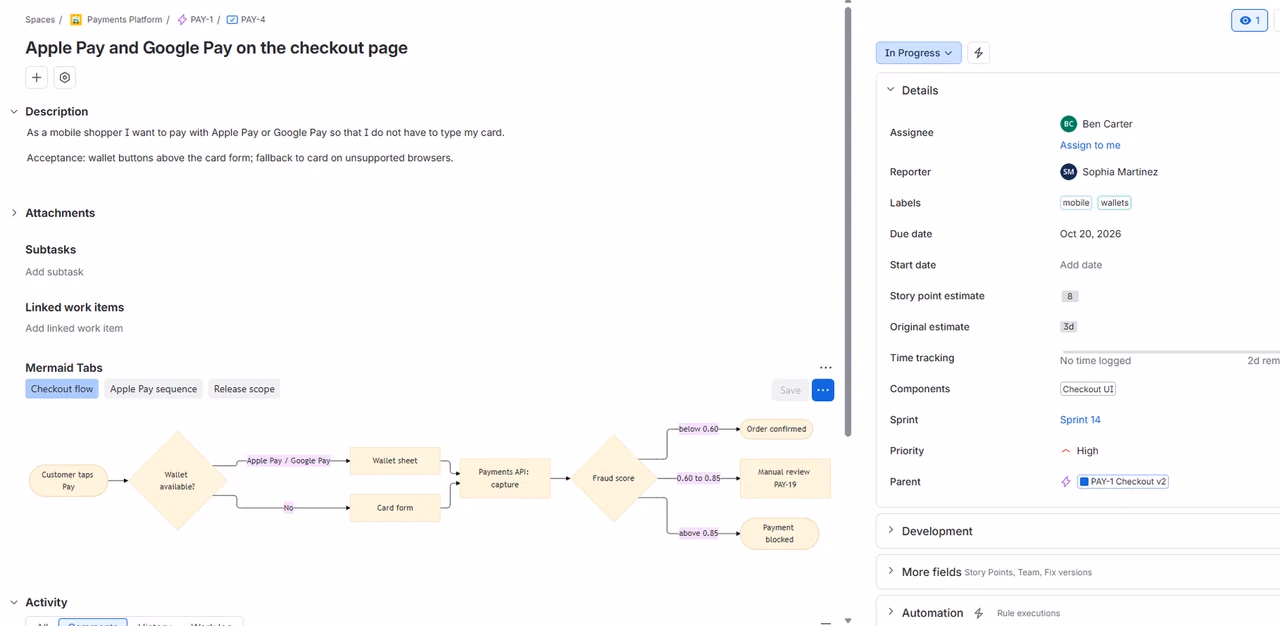Screen dimensions: 1280x626
Task: Click the Payments Platform project icon in breadcrumb
Action: tap(76, 19)
